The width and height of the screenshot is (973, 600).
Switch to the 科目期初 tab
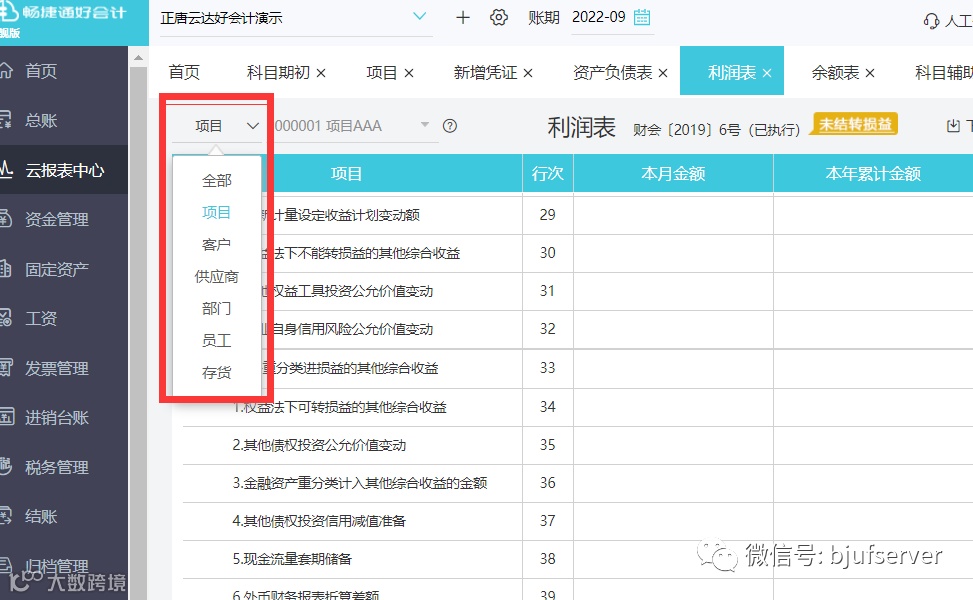[x=278, y=73]
